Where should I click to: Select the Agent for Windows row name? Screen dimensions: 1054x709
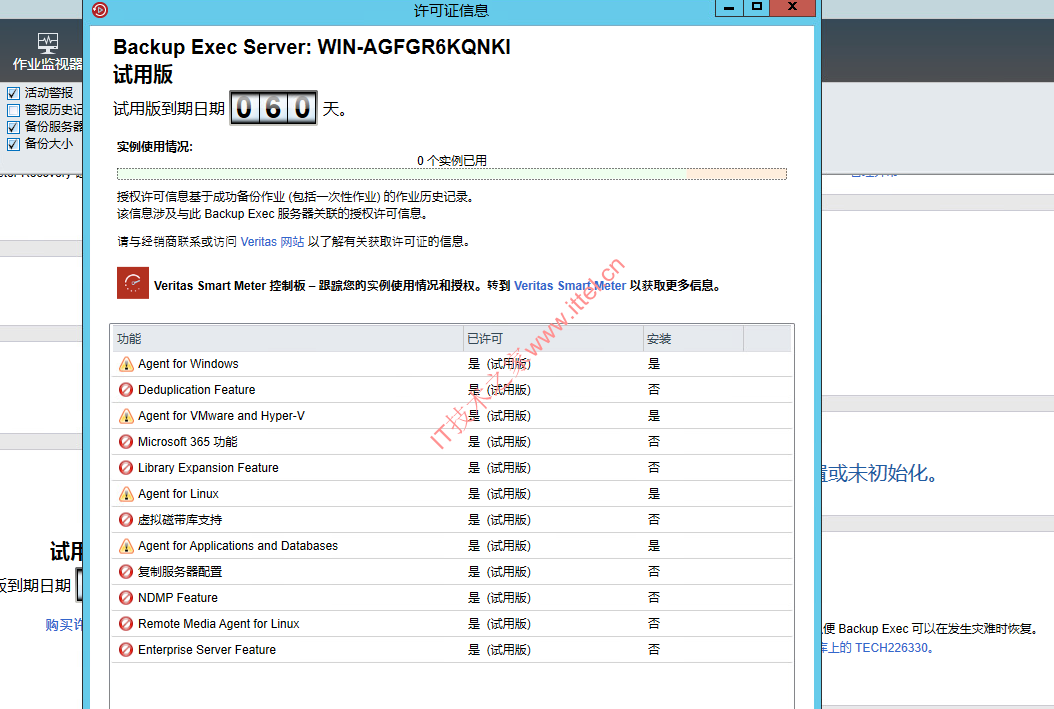click(188, 364)
